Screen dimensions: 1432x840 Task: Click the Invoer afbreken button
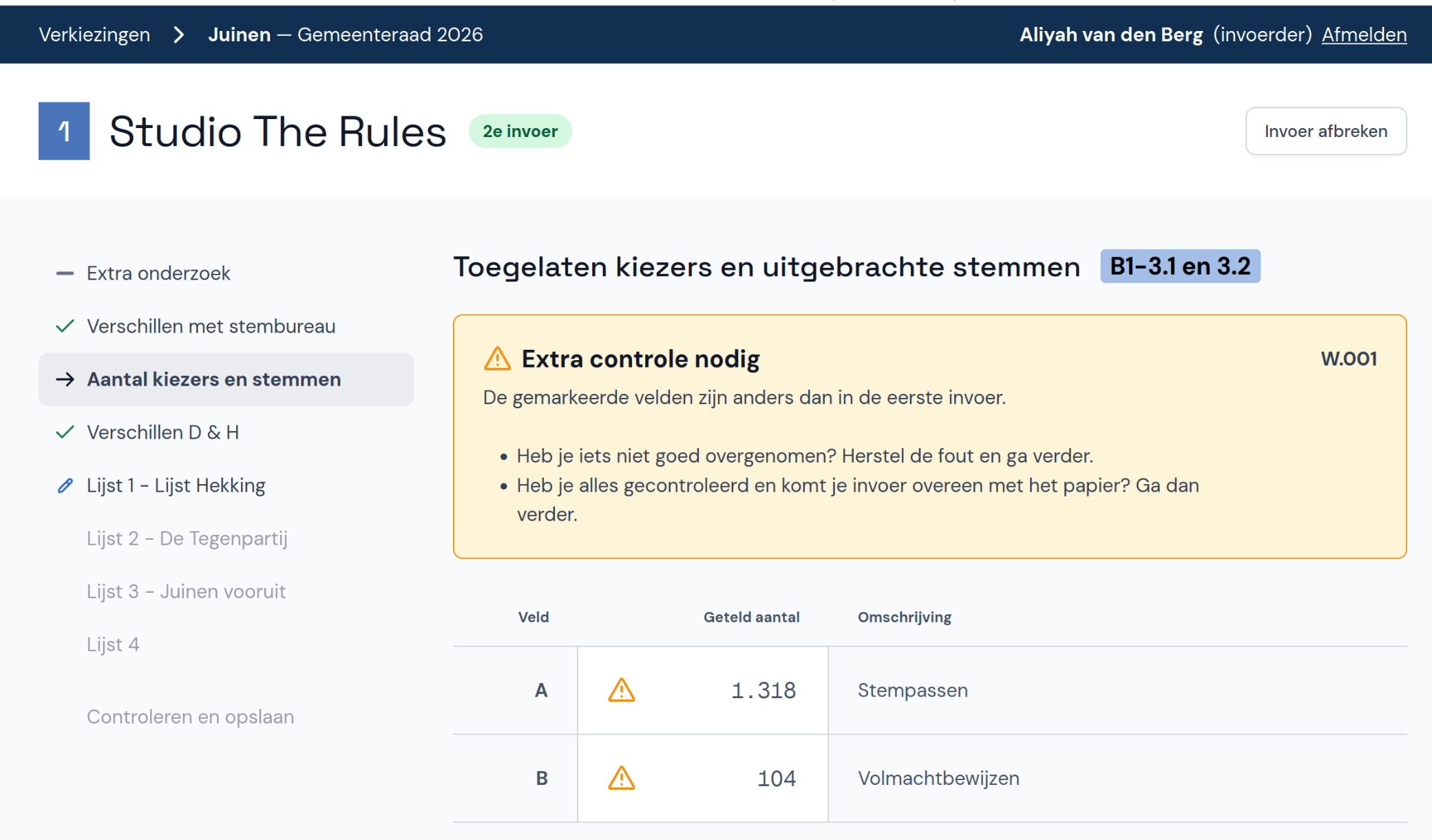pyautogui.click(x=1325, y=131)
